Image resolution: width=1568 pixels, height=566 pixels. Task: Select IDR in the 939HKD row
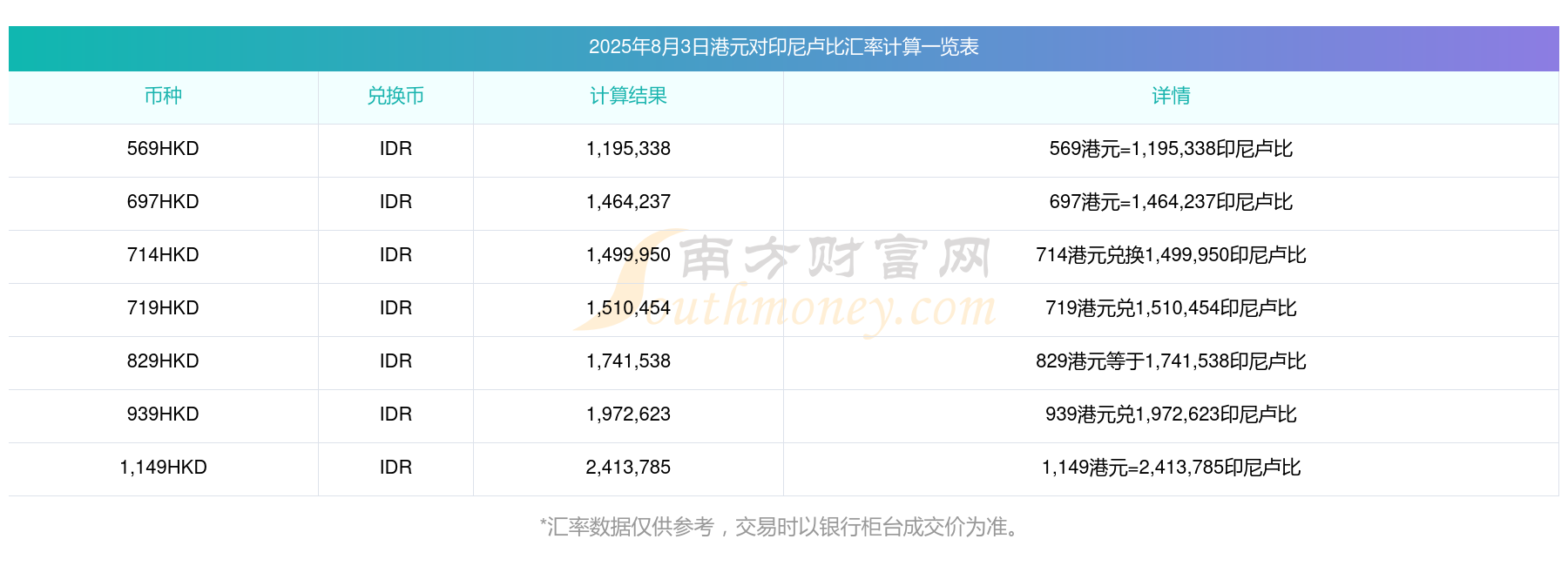[395, 414]
